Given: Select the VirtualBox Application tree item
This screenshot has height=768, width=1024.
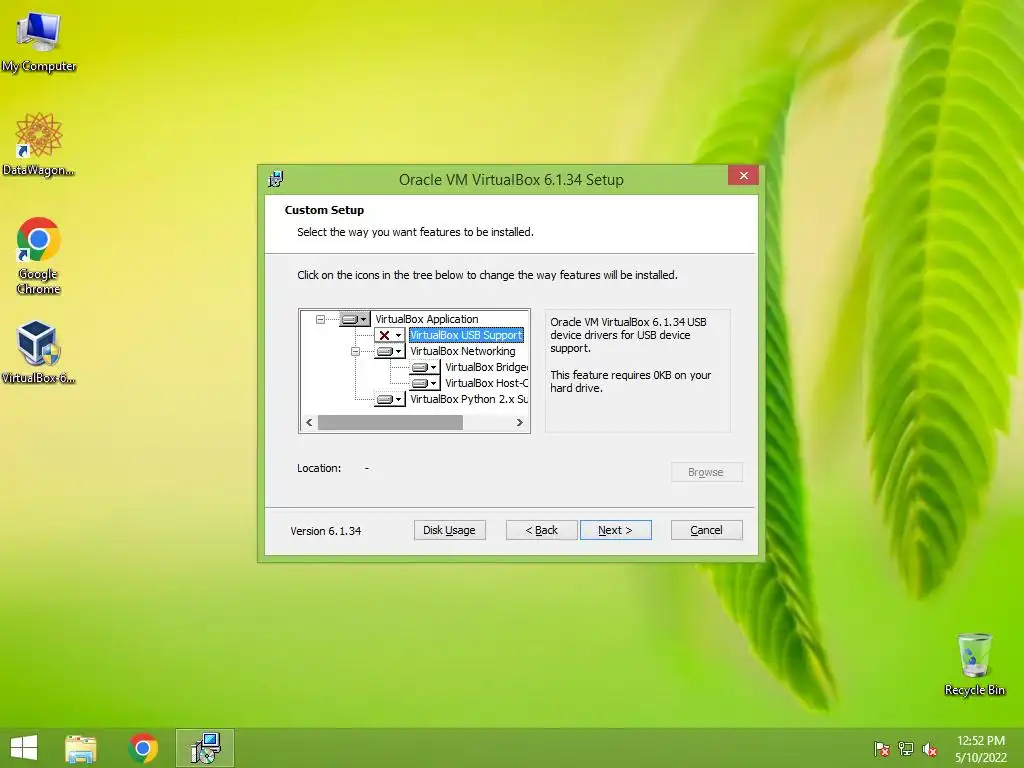Looking at the screenshot, I should click(x=426, y=319).
